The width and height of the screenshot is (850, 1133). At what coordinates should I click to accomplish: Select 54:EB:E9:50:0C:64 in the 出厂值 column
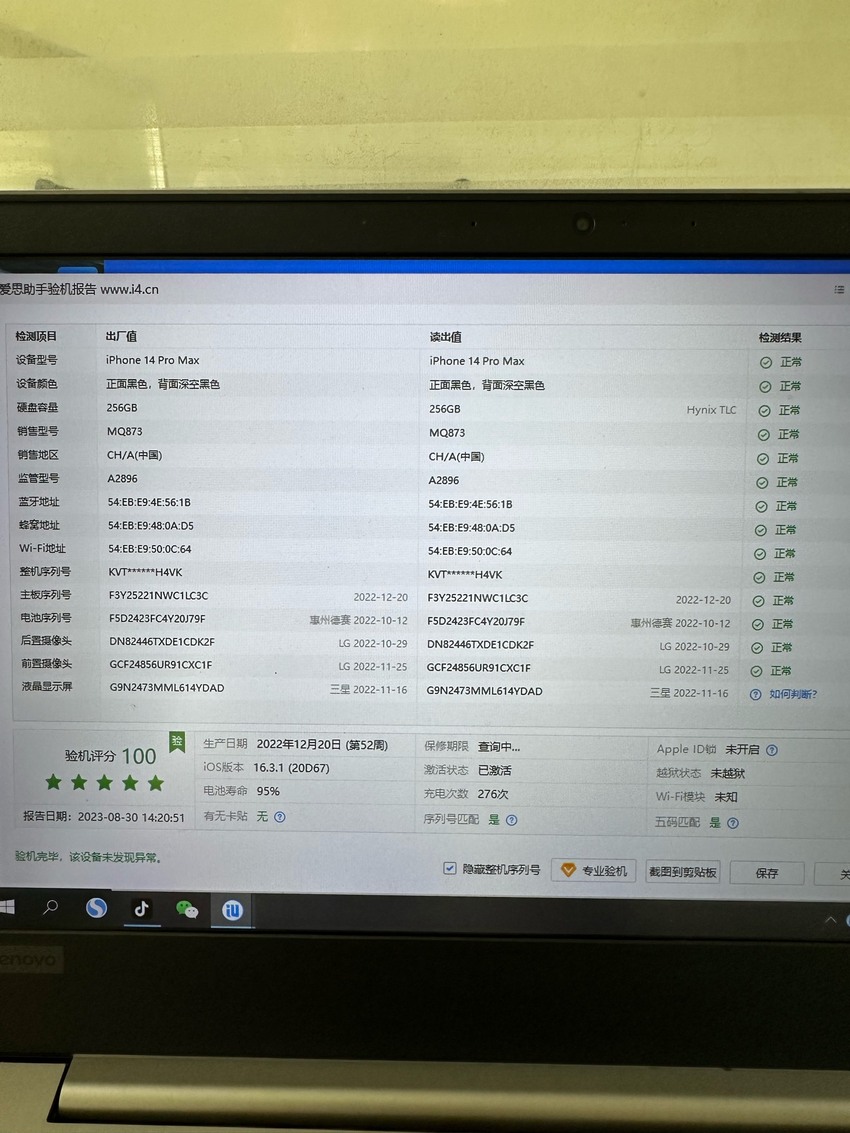150,549
